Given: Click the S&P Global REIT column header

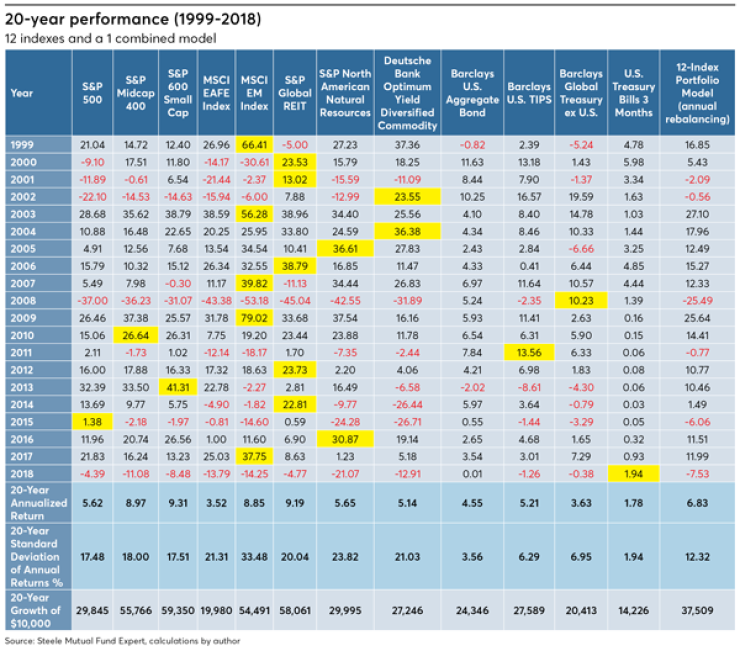Looking at the screenshot, I should tap(295, 93).
